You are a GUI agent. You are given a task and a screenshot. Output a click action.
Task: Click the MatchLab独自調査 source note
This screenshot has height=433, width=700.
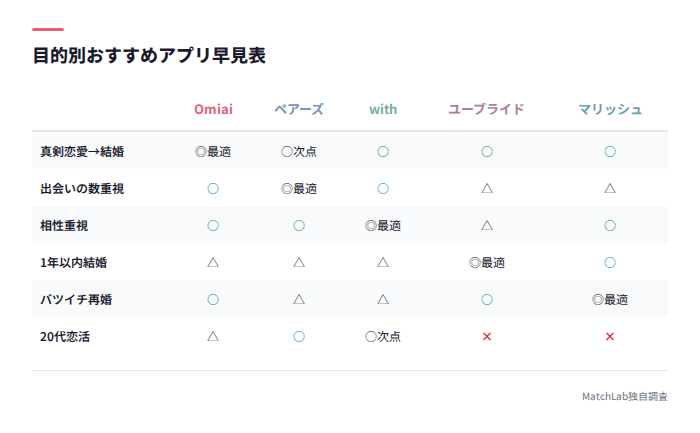625,396
